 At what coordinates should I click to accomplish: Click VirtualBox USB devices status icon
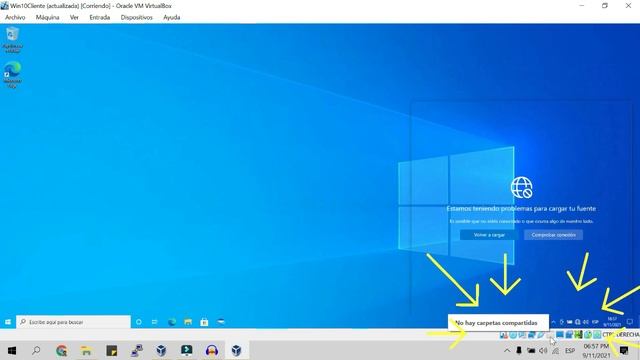541,335
